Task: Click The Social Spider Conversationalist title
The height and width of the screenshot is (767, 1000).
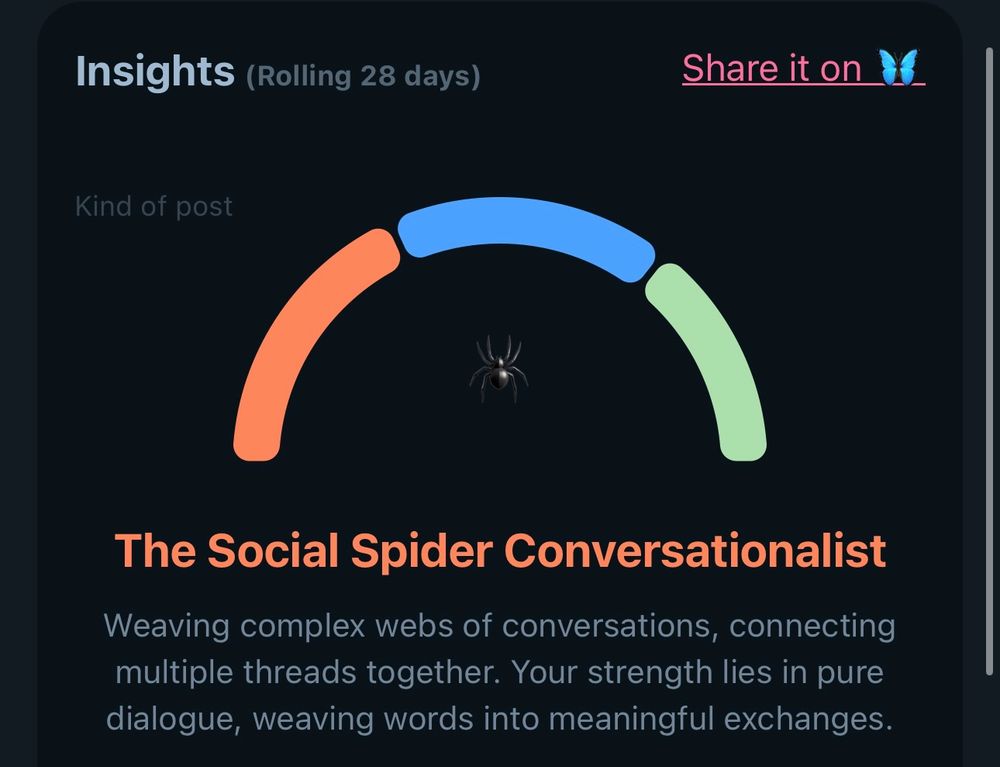Action: coord(500,551)
